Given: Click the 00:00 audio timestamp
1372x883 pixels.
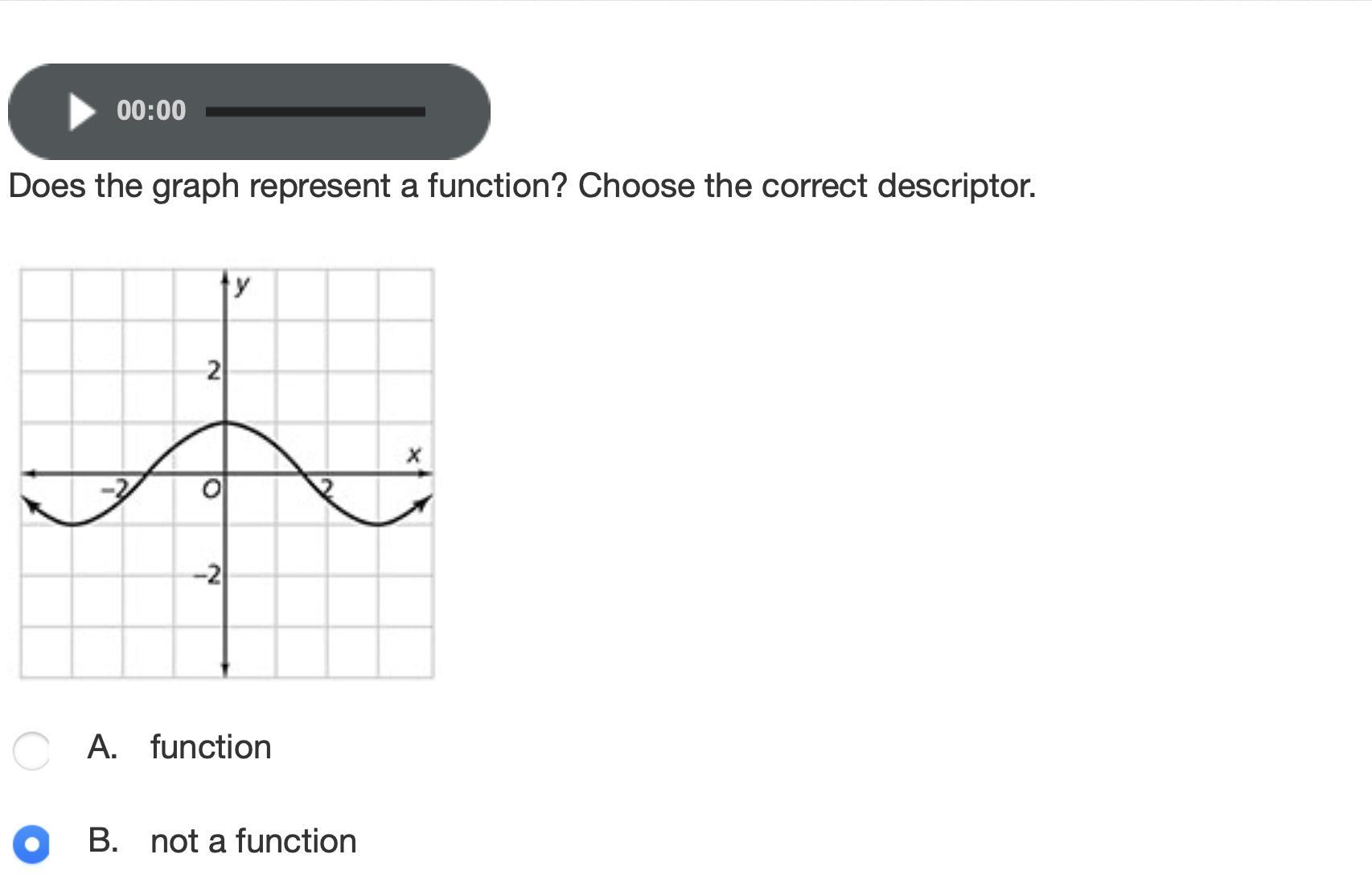Looking at the screenshot, I should click(x=151, y=111).
